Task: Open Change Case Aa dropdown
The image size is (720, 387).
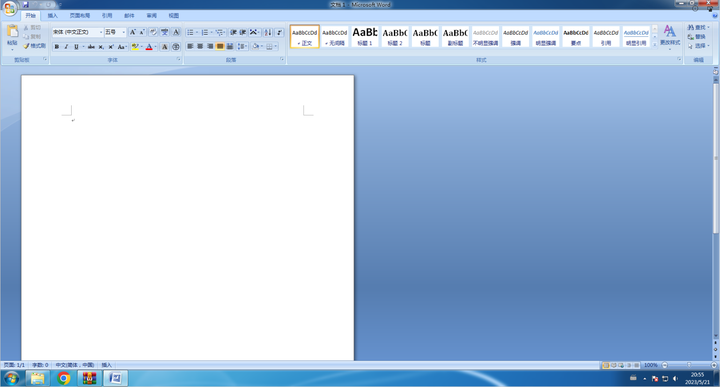Action: click(122, 47)
